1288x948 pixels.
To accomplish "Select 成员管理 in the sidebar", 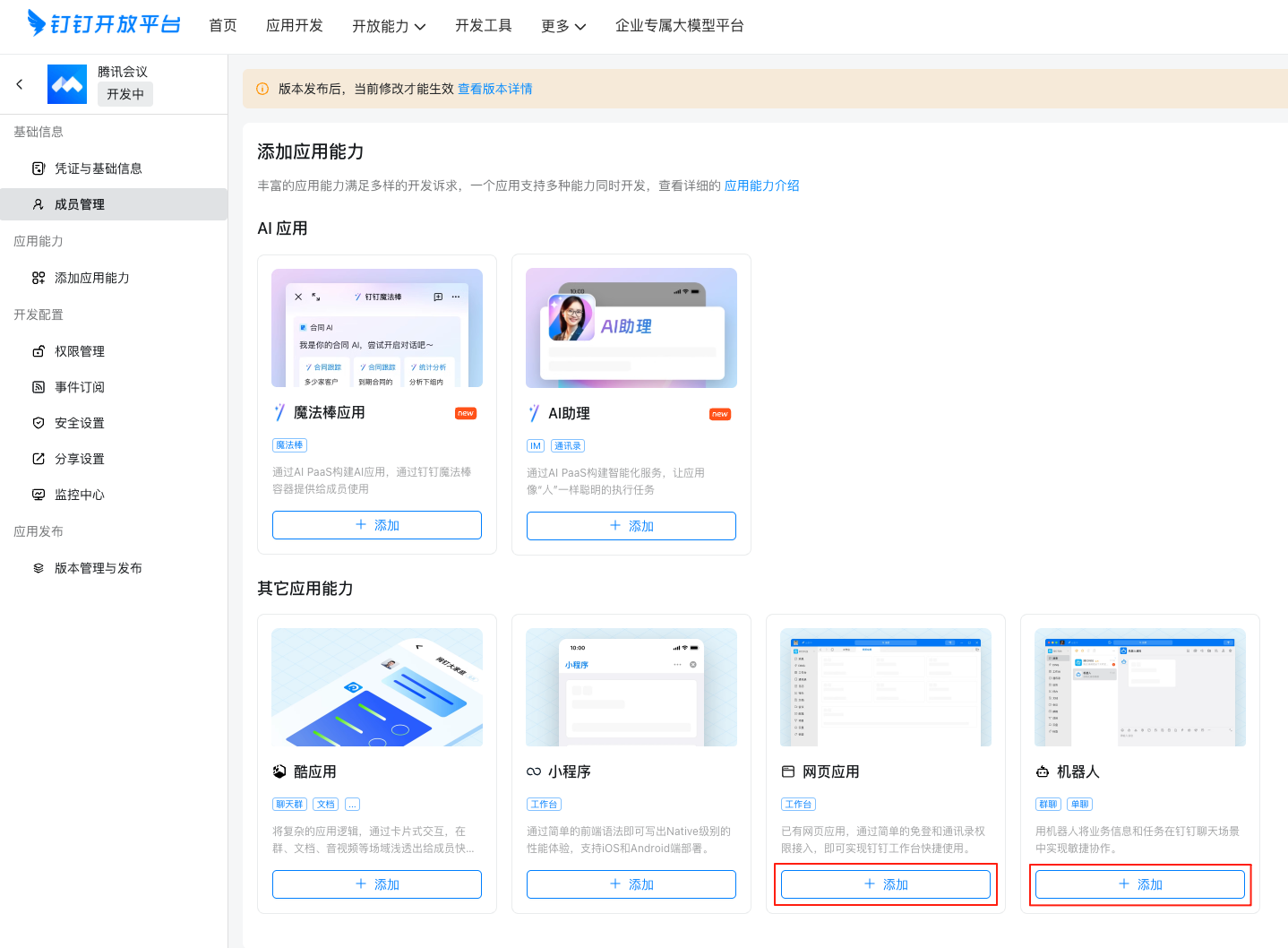I will [x=114, y=204].
